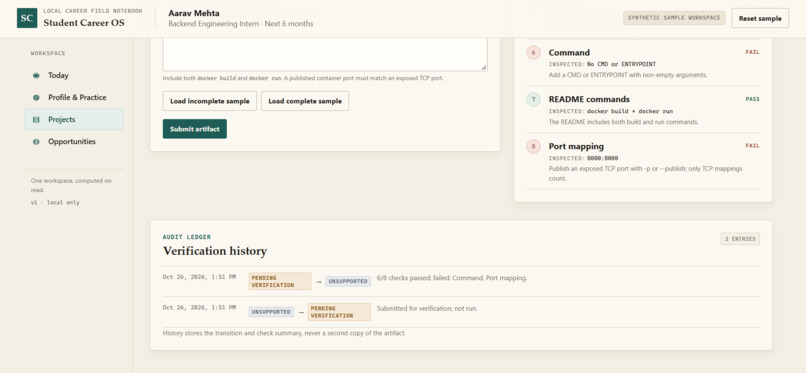Click the Projects sidebar icon

coord(36,120)
